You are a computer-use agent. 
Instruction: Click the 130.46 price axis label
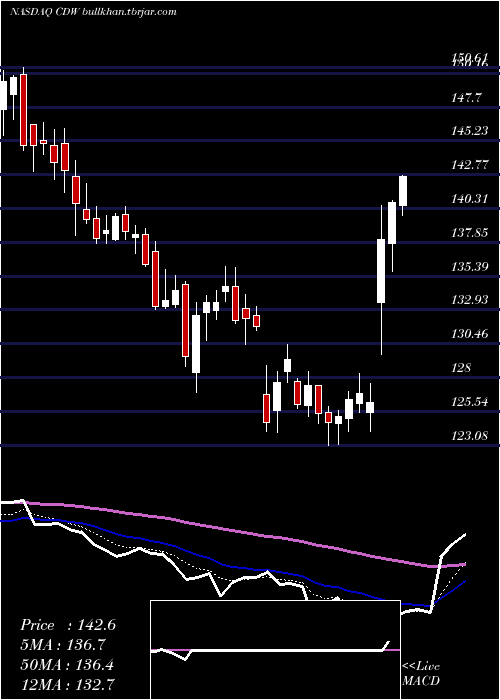(470, 333)
